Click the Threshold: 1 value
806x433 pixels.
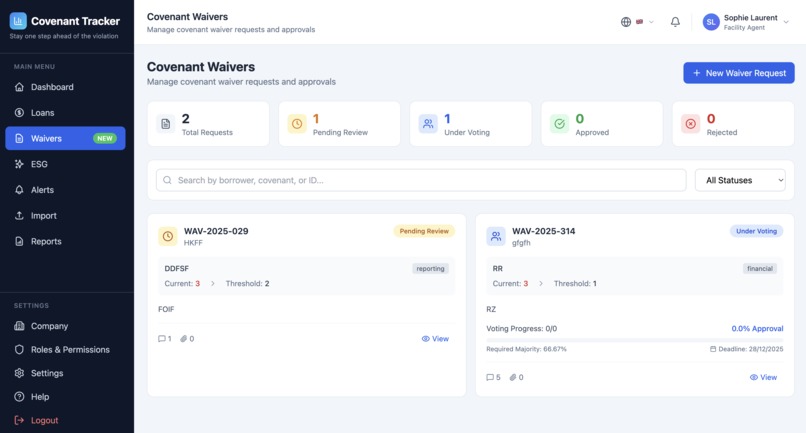[x=575, y=283]
